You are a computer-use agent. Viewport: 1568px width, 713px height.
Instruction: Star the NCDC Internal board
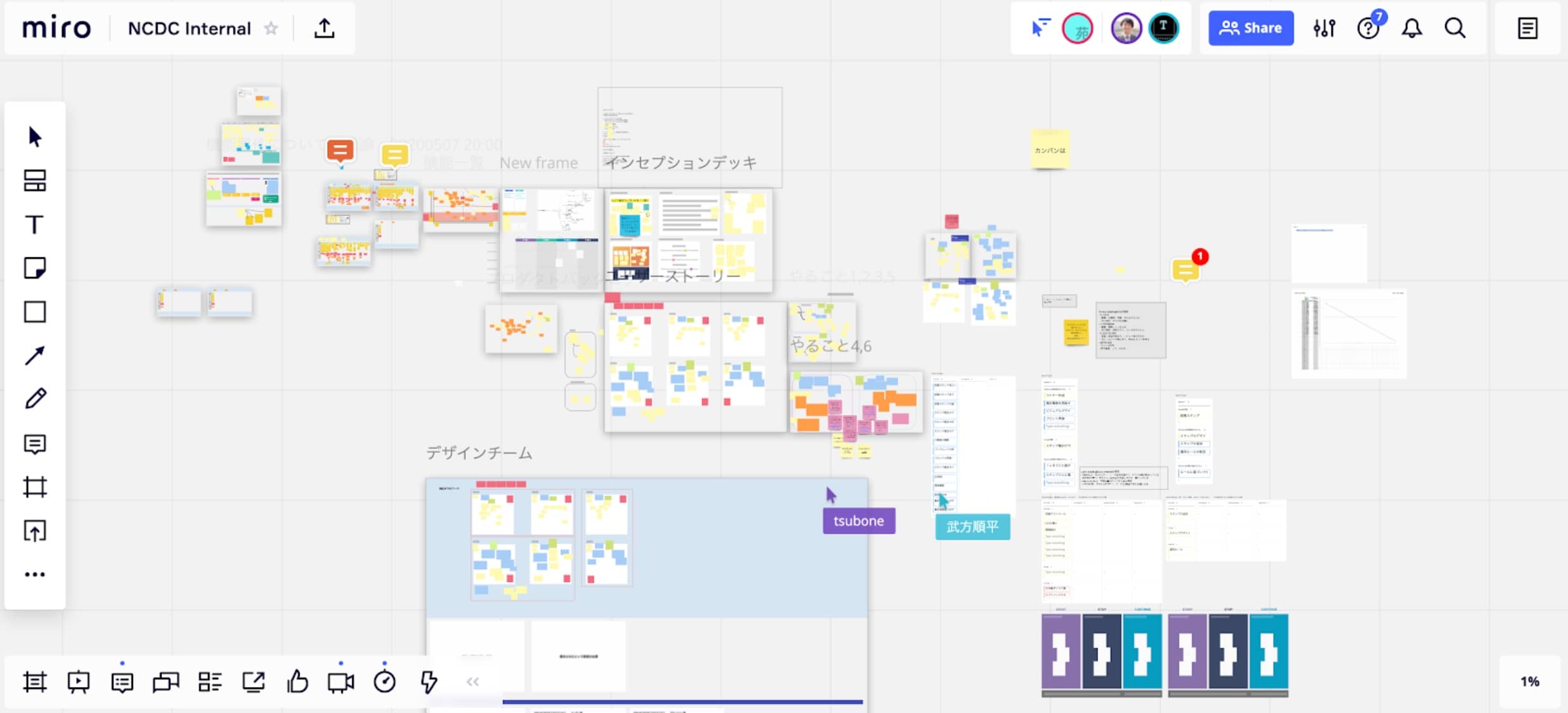[x=272, y=29]
